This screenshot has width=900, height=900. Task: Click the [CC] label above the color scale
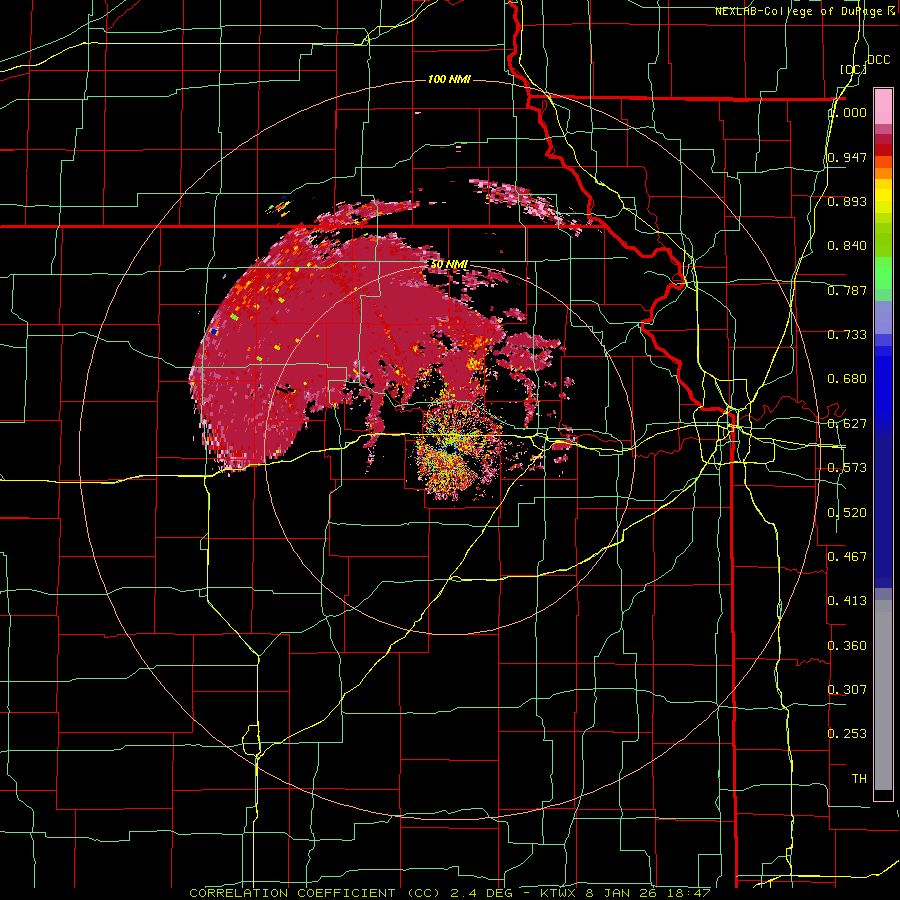tap(853, 69)
